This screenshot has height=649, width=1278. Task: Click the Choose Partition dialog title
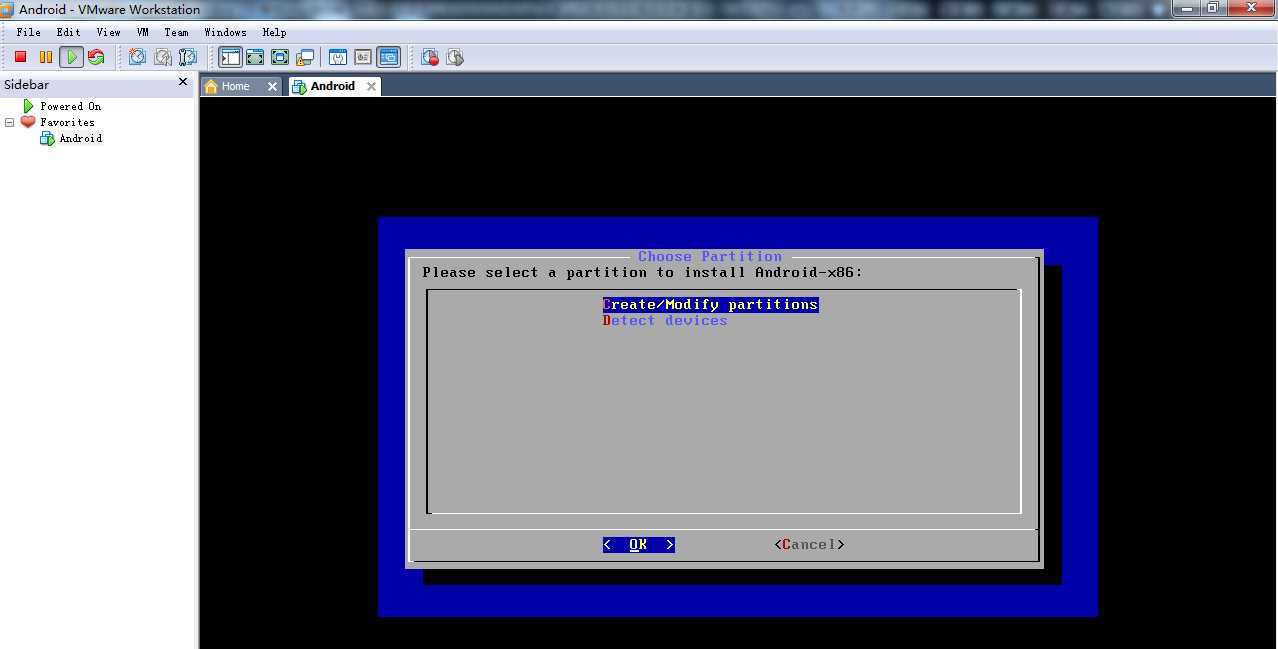pyautogui.click(x=710, y=256)
